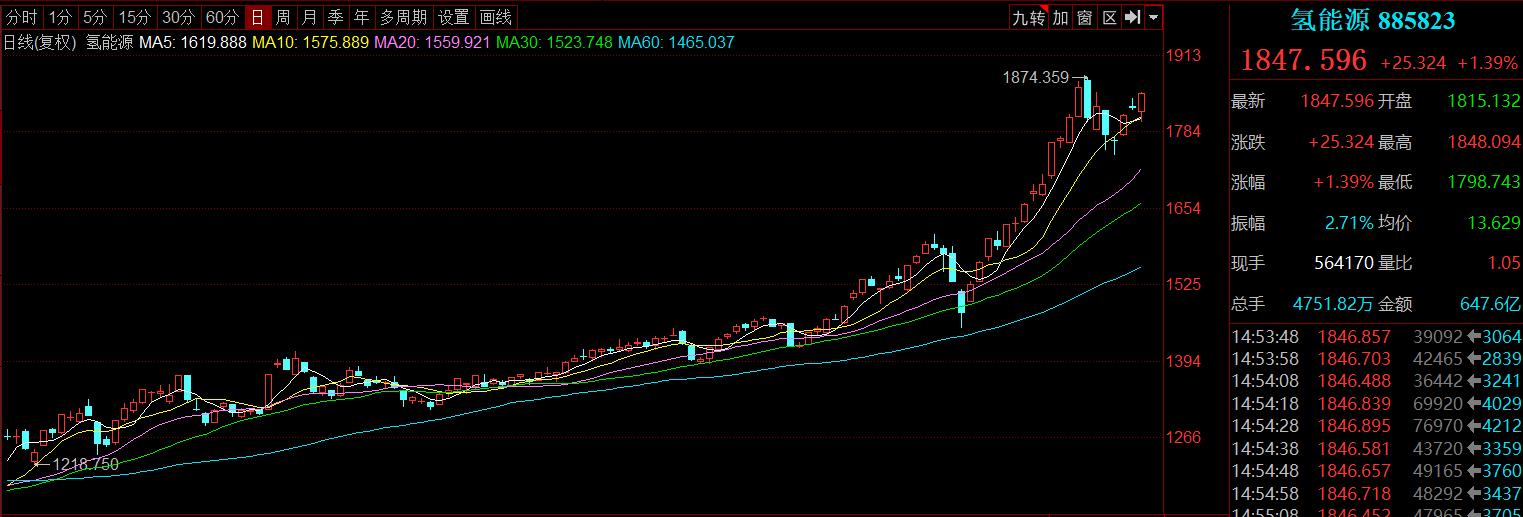This screenshot has height=517, width=1523.
Task: Click the 1874.359 high marker label
Action: [1036, 77]
